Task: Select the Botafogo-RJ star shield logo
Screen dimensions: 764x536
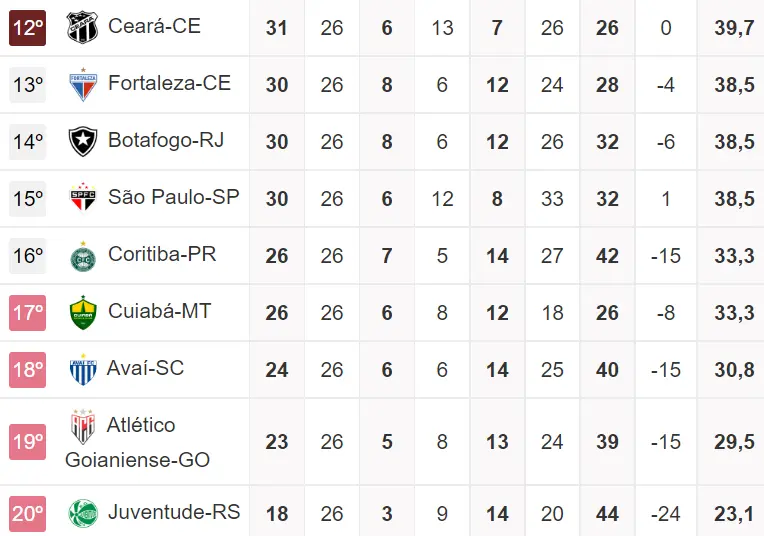Action: click(x=83, y=141)
